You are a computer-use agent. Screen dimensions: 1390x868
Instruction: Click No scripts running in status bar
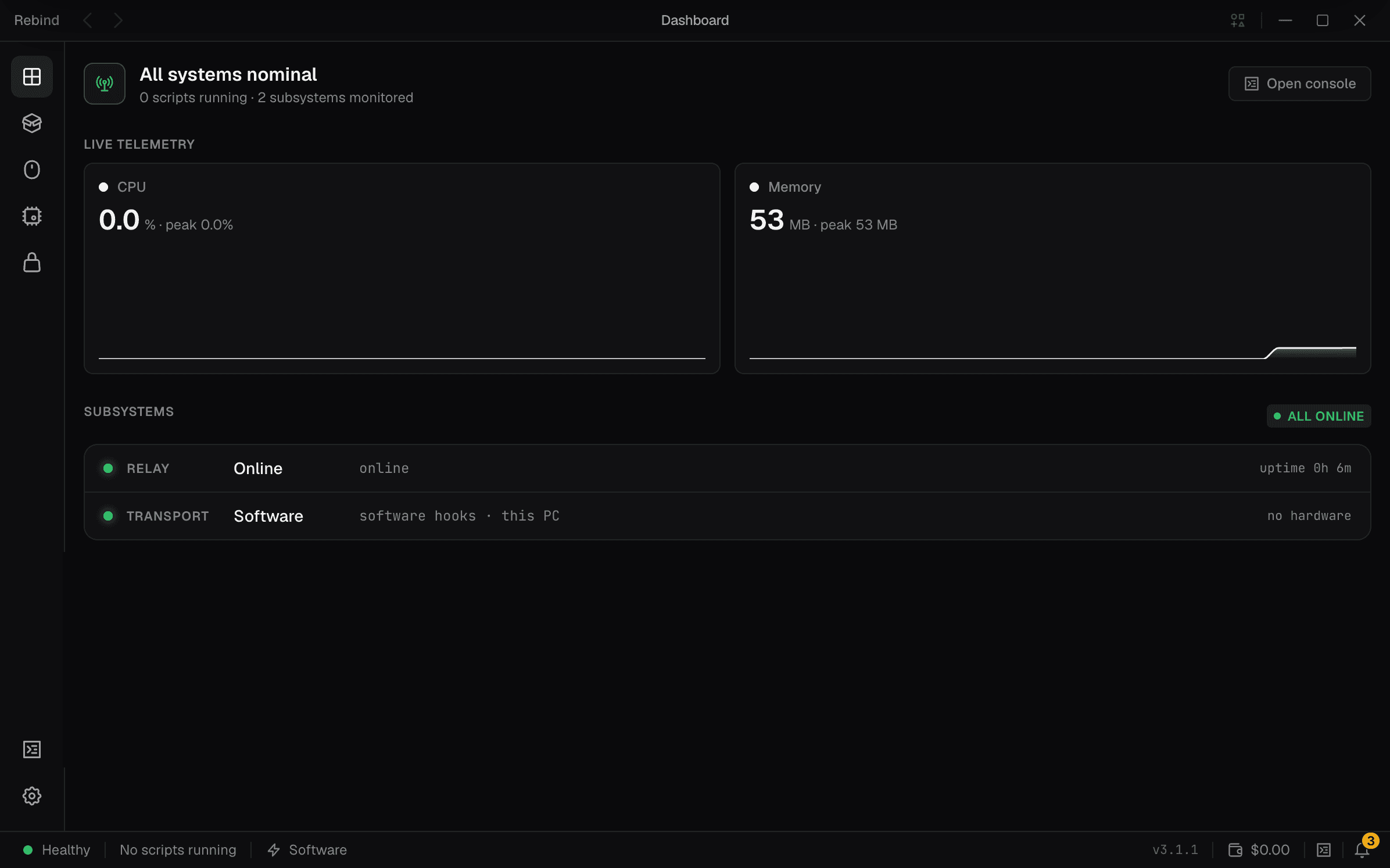(x=178, y=850)
